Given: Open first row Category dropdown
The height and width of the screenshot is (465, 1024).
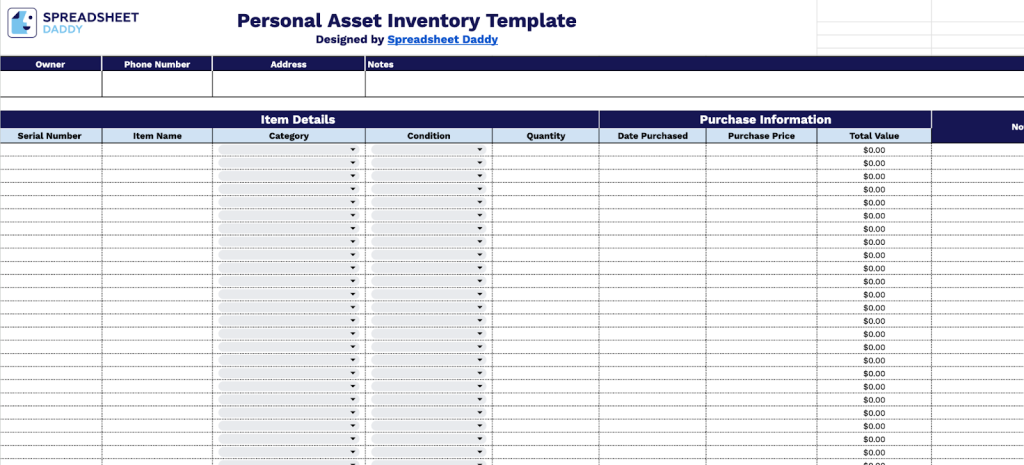Looking at the screenshot, I should [288, 150].
